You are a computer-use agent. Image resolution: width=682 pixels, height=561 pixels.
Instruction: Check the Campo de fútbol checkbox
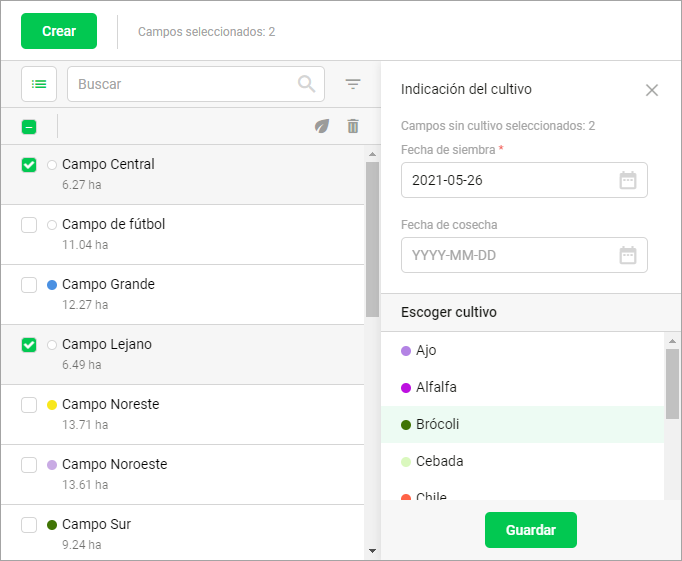coord(29,225)
